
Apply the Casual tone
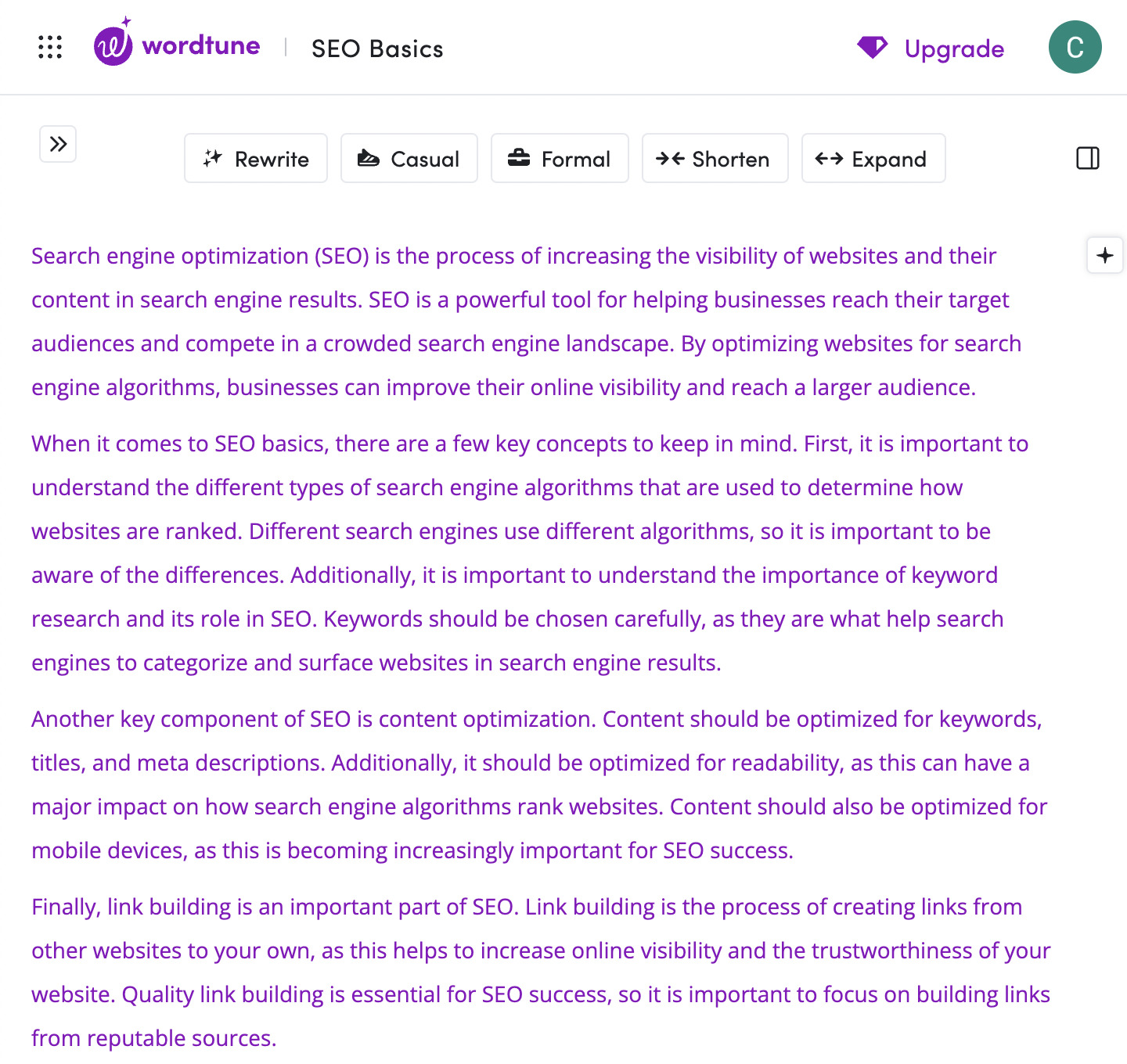point(409,159)
